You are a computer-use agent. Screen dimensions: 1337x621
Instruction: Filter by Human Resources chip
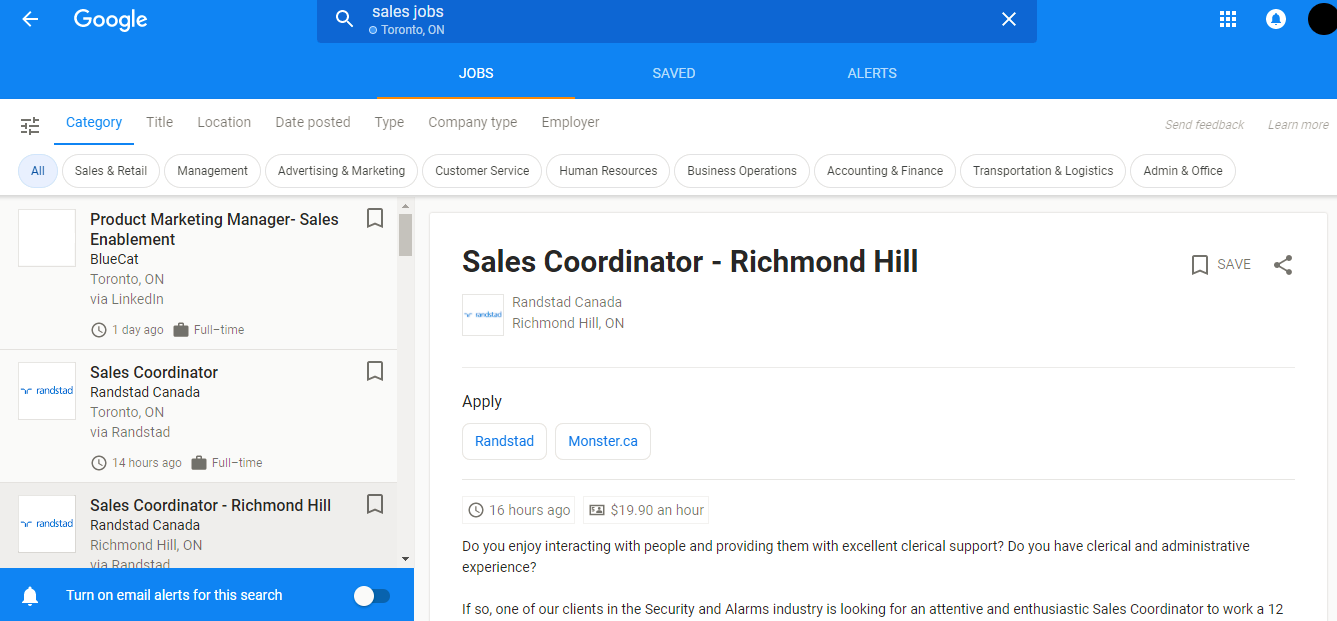coord(608,171)
